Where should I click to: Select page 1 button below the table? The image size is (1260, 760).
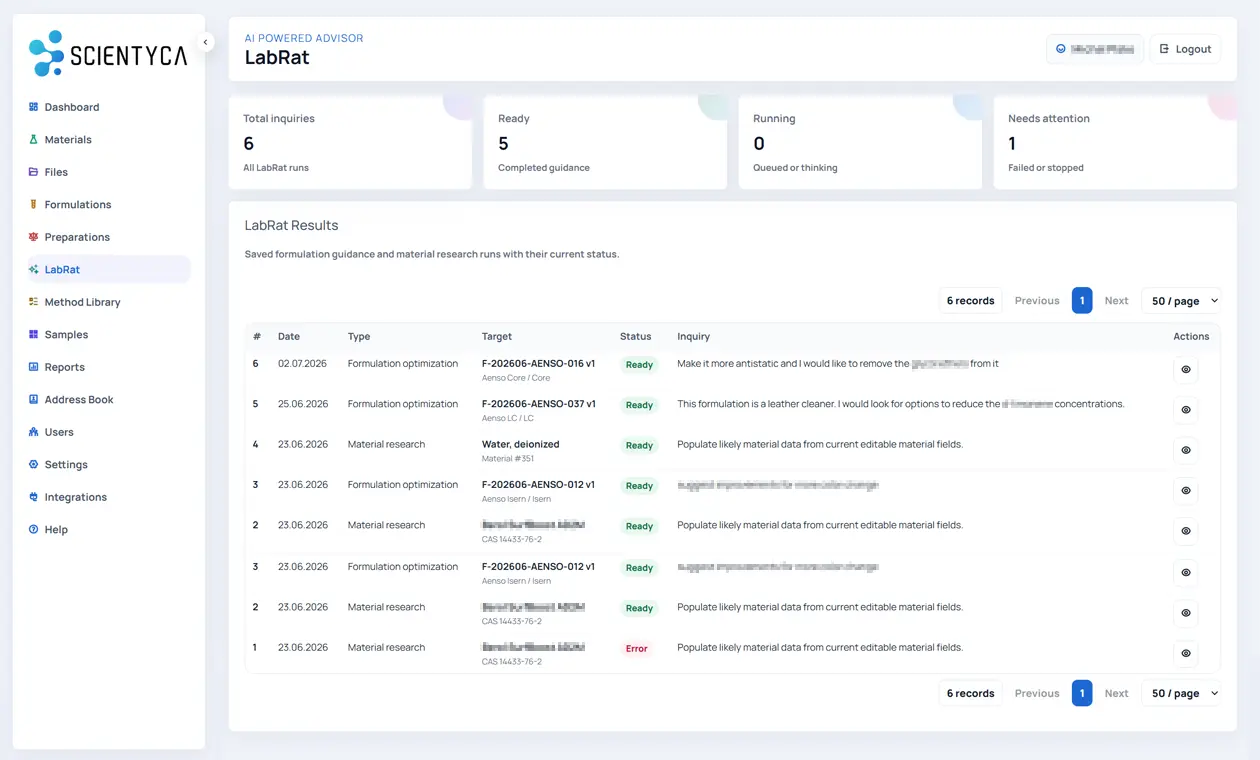pos(1082,693)
